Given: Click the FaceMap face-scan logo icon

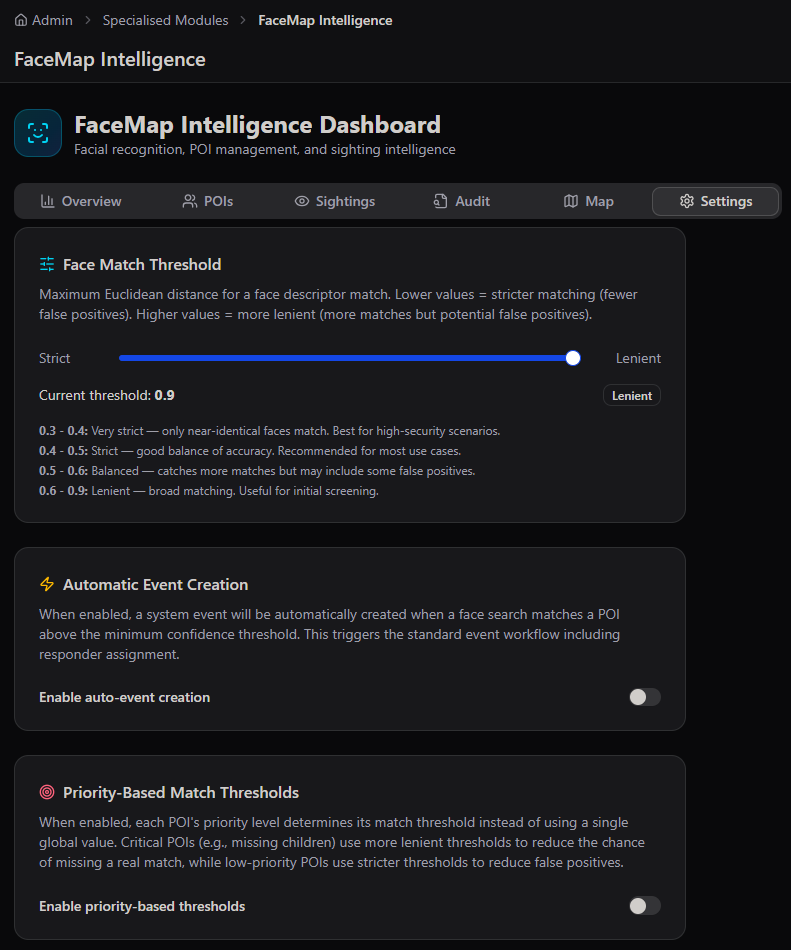Looking at the screenshot, I should coord(38,133).
